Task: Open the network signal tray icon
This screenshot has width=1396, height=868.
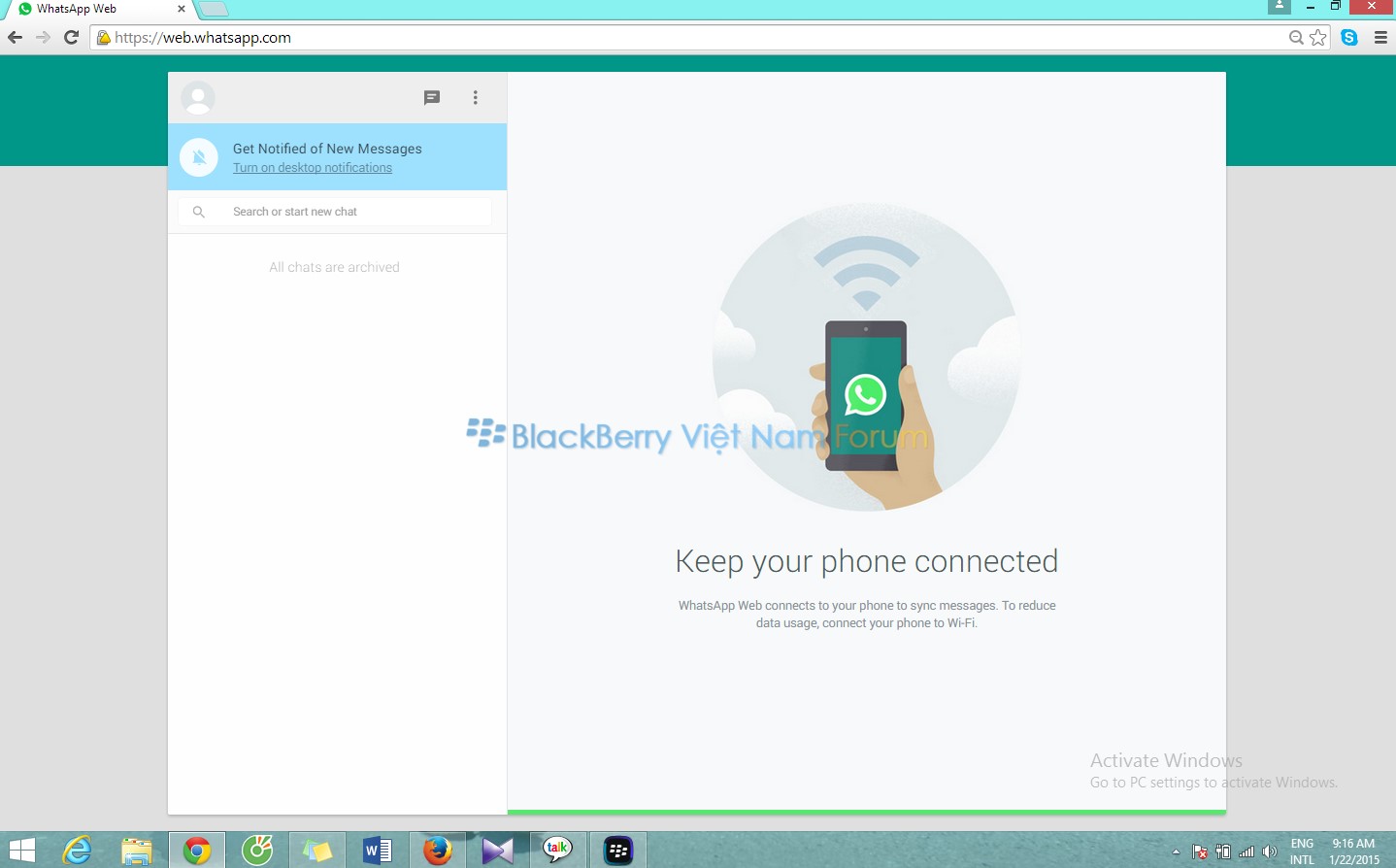Action: (1246, 852)
